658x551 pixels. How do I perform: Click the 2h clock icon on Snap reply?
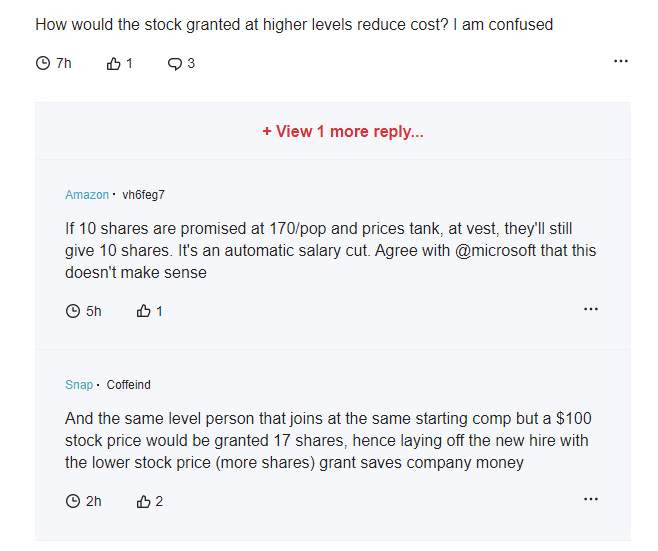[x=73, y=501]
